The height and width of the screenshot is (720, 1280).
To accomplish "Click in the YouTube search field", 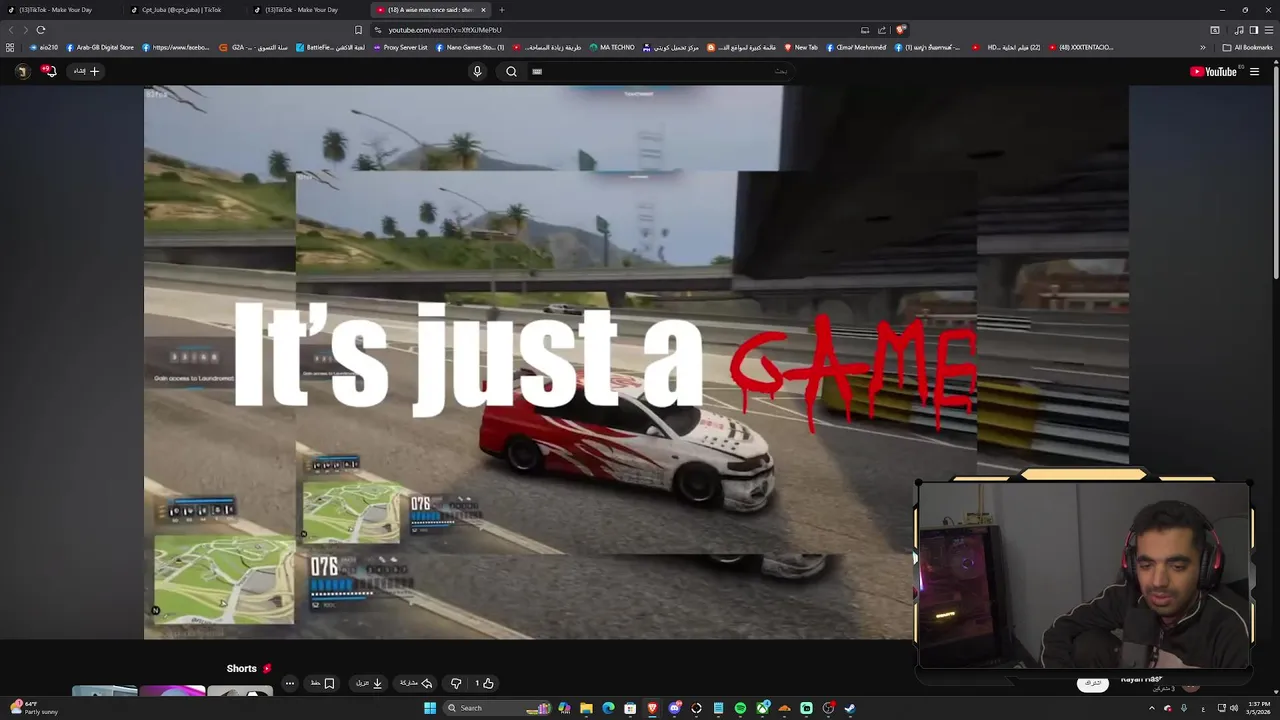I will pos(660,71).
